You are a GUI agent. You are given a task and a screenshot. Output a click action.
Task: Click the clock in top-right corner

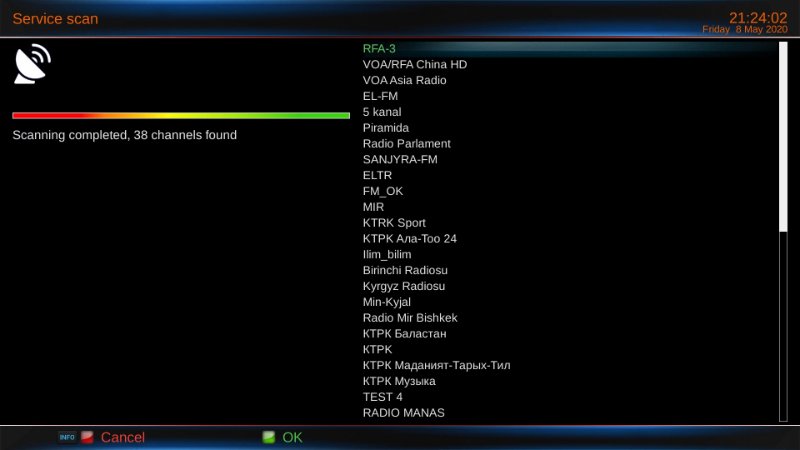coord(757,17)
